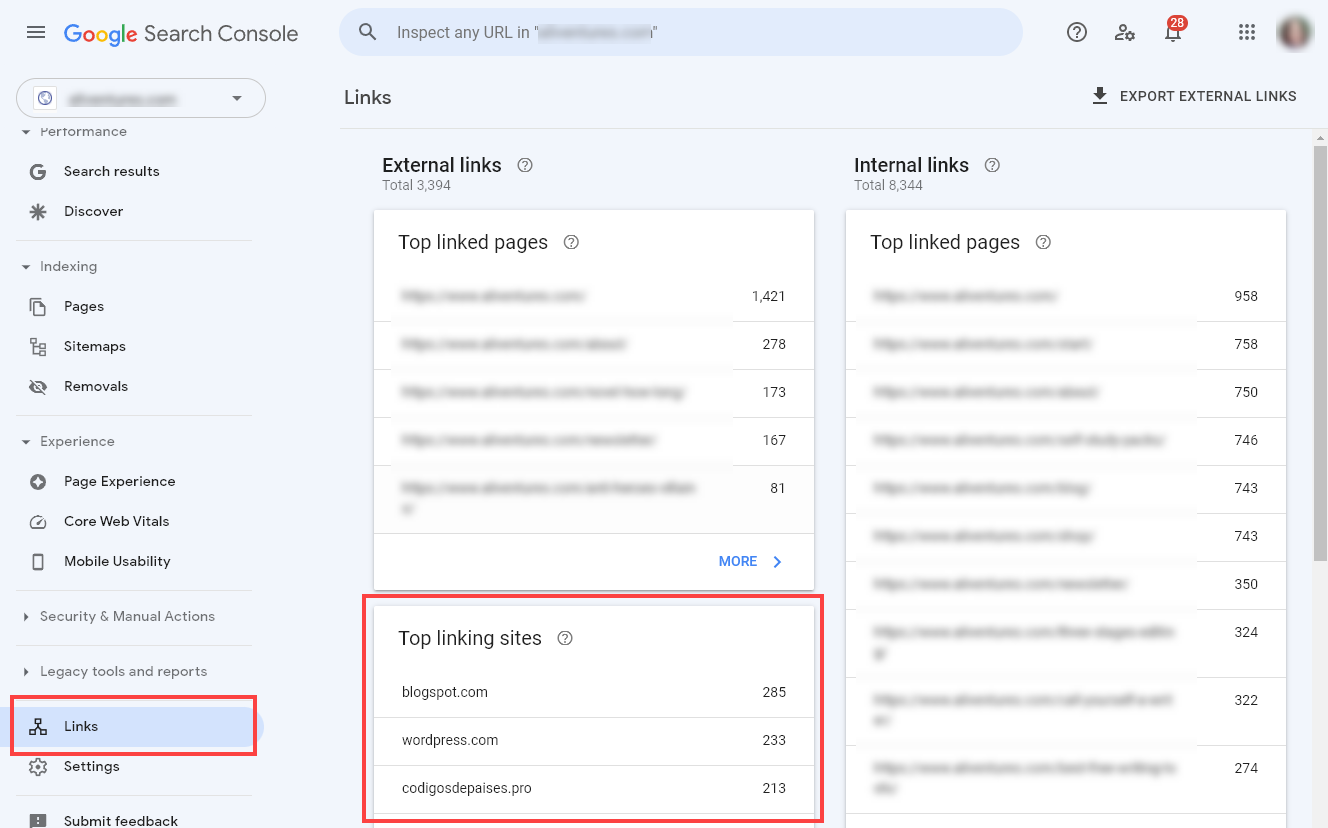1328x828 pixels.
Task: Open the notifications bell showing 28 alerts
Action: coord(1172,32)
